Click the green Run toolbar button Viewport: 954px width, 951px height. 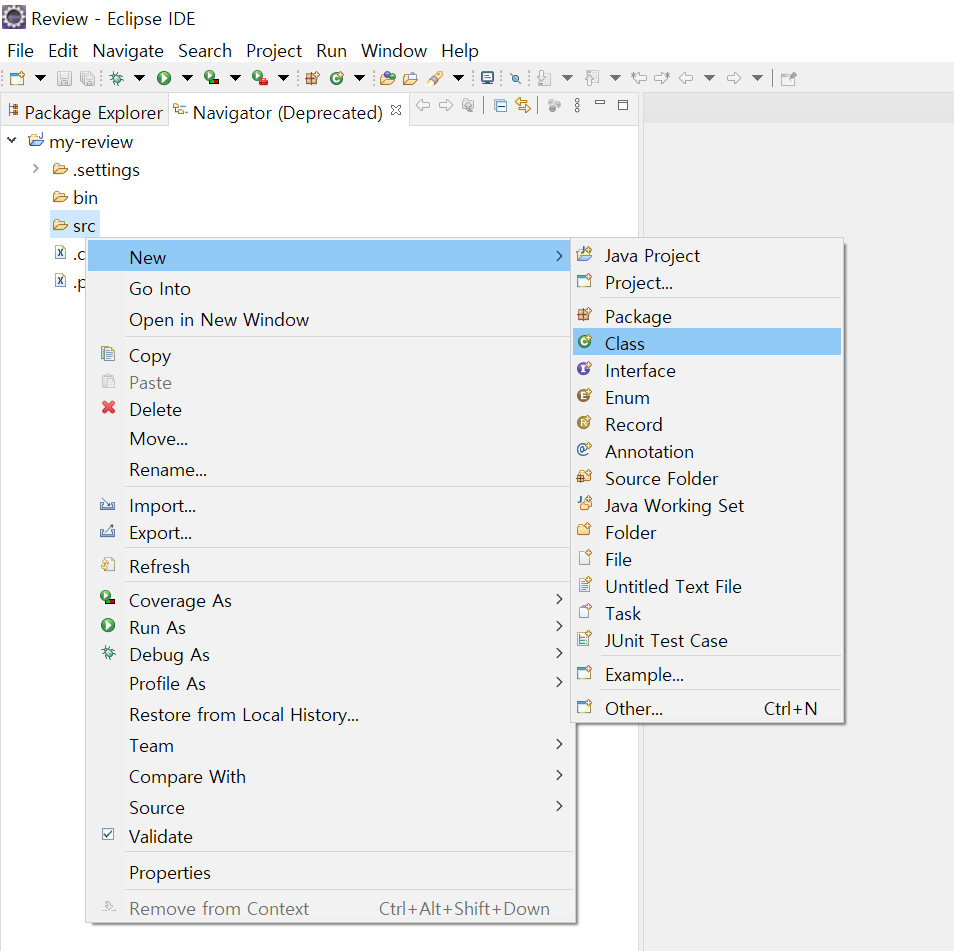pyautogui.click(x=164, y=78)
